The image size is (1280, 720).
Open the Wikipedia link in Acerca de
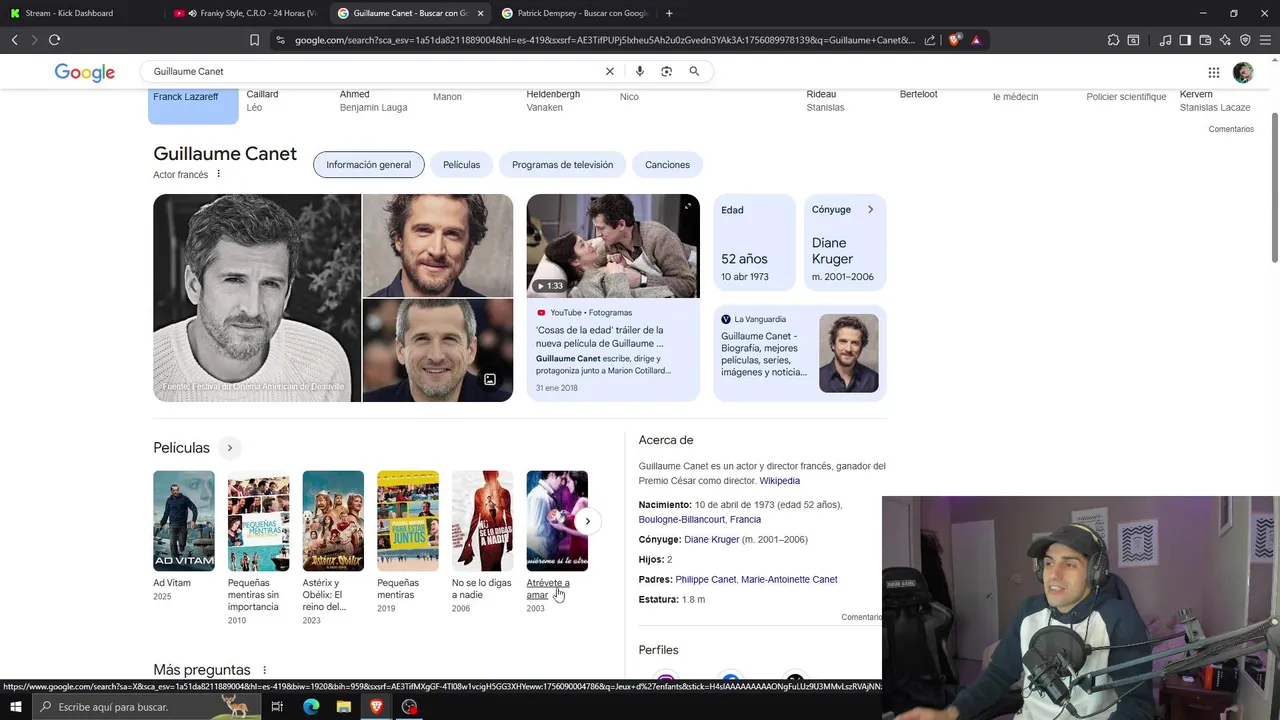tap(780, 481)
